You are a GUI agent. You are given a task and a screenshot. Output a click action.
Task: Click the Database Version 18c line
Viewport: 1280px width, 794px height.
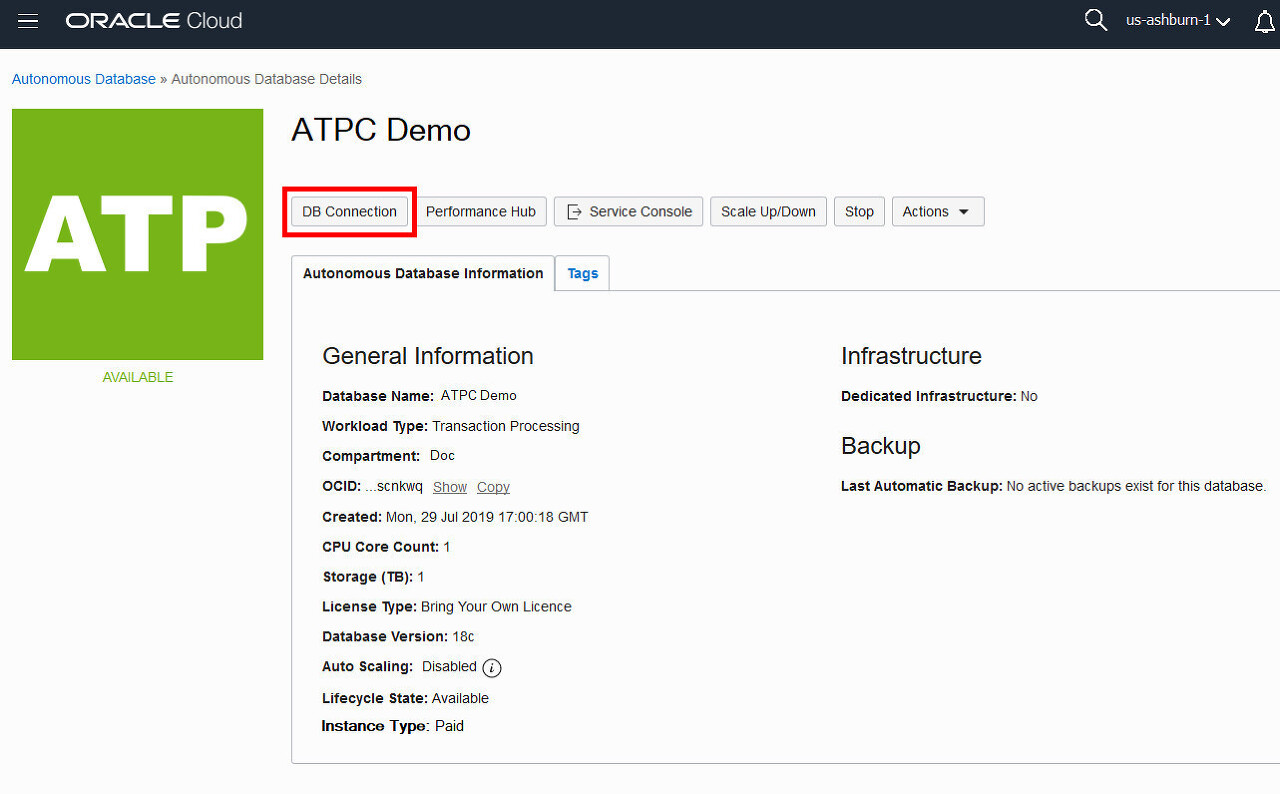tap(398, 636)
